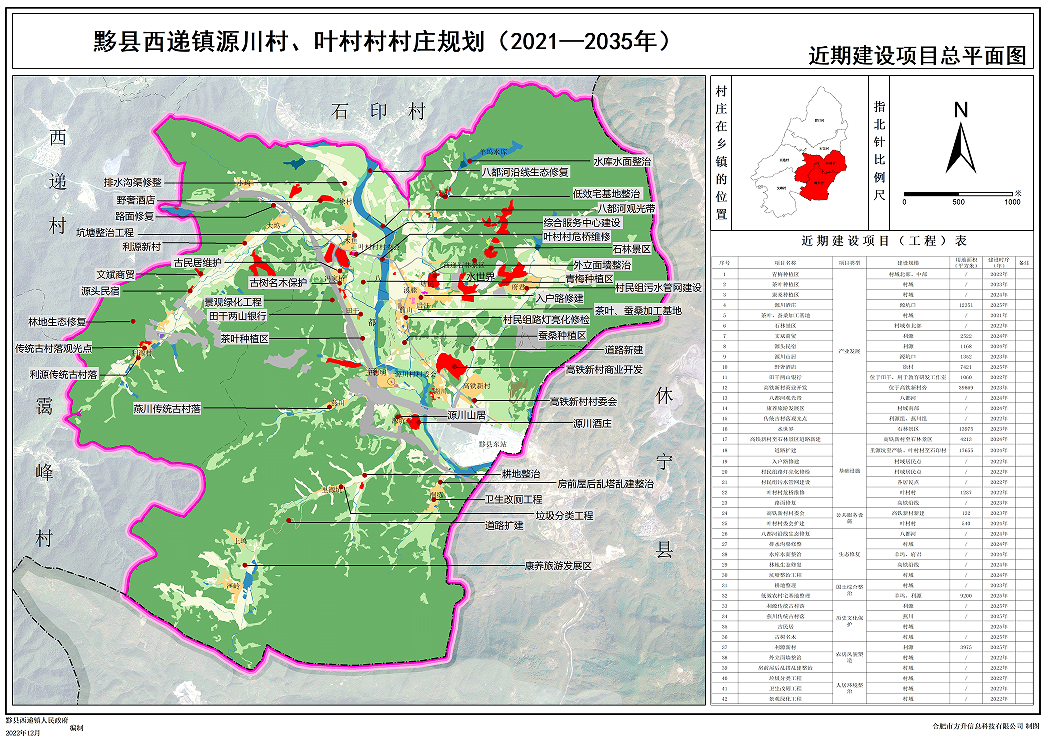
Task: Click the 垃圾分类工程 annotation
Action: click(x=564, y=515)
